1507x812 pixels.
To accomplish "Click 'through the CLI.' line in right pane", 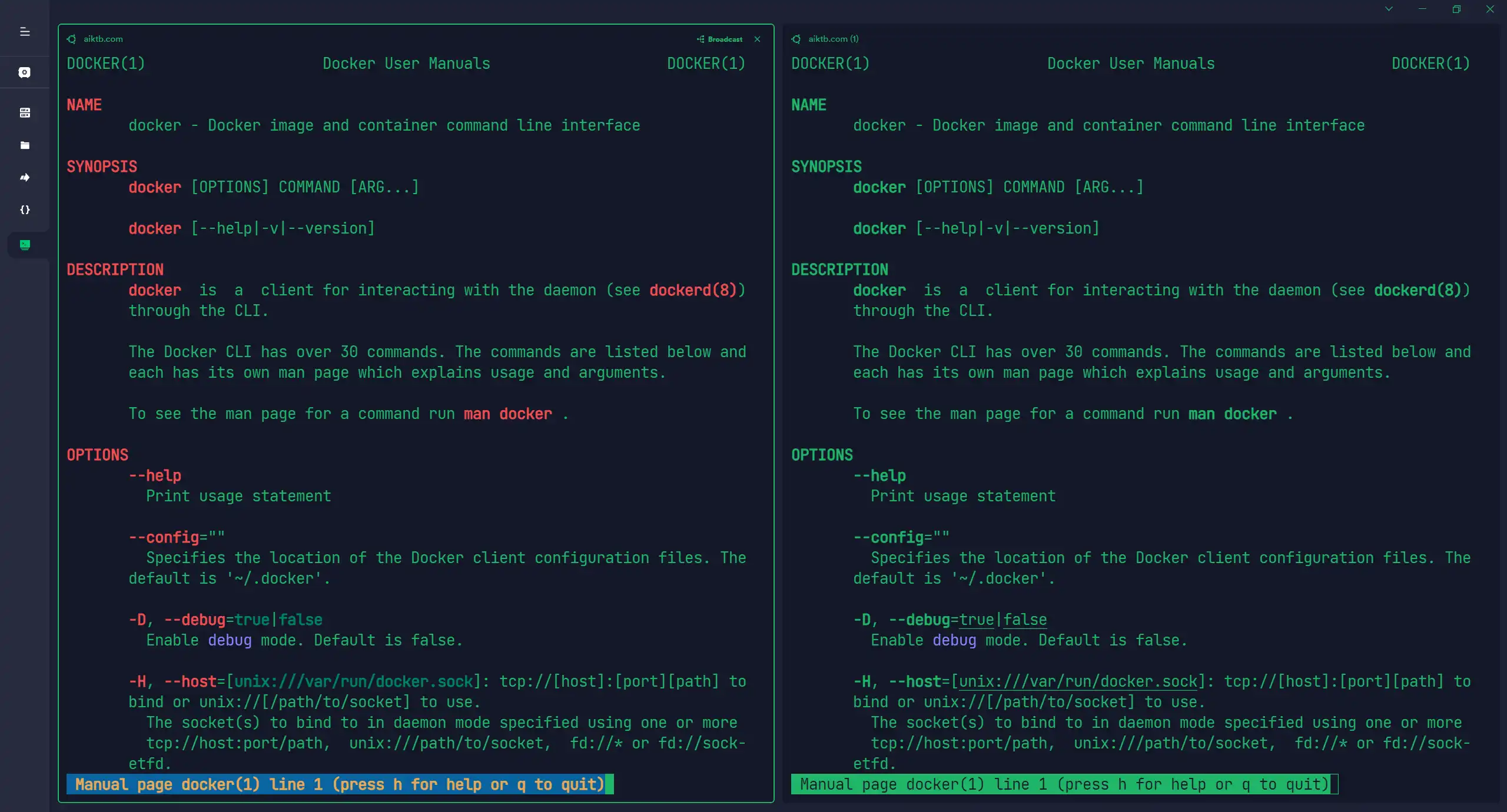I will click(924, 311).
